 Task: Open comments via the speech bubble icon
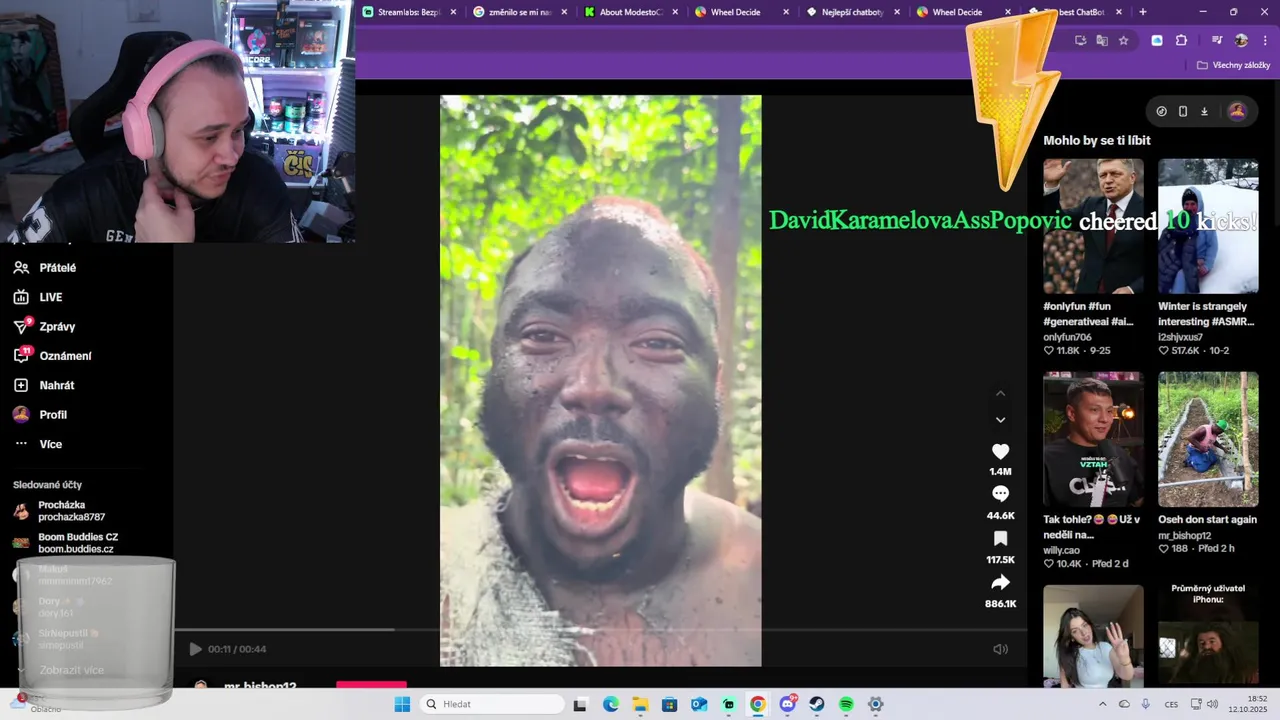(x=1000, y=494)
